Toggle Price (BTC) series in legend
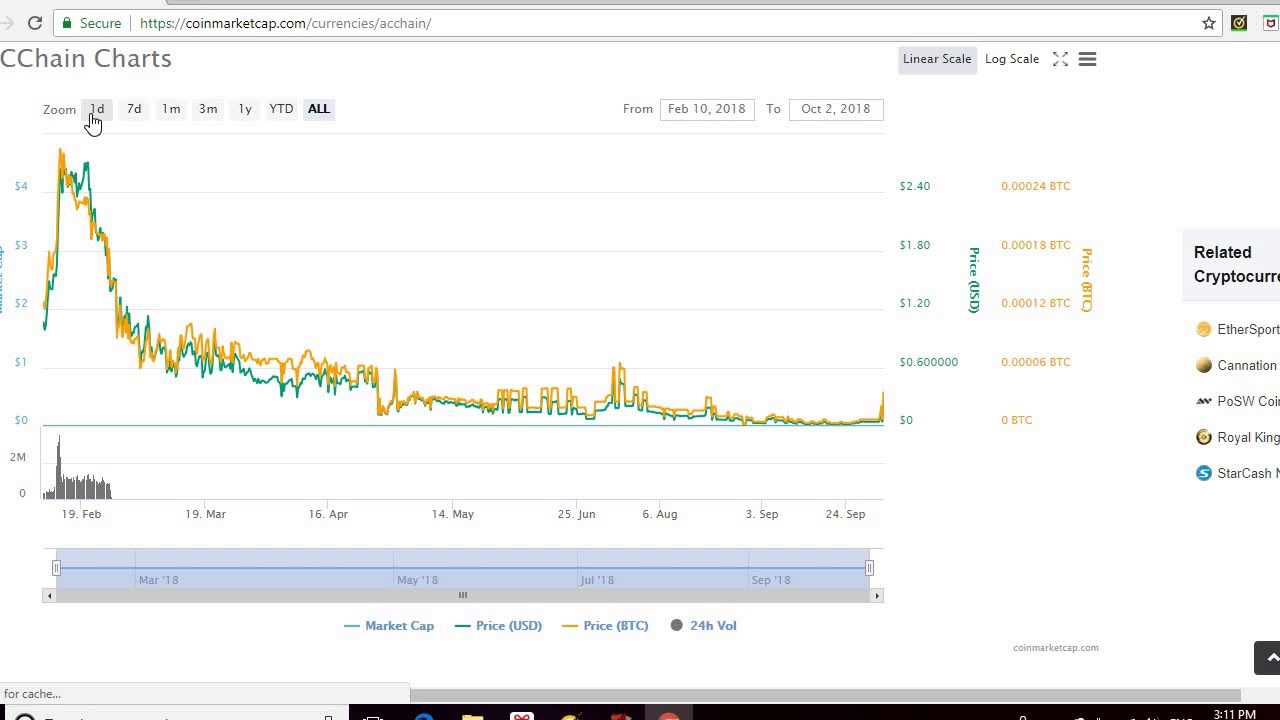The height and width of the screenshot is (720, 1280). [605, 626]
